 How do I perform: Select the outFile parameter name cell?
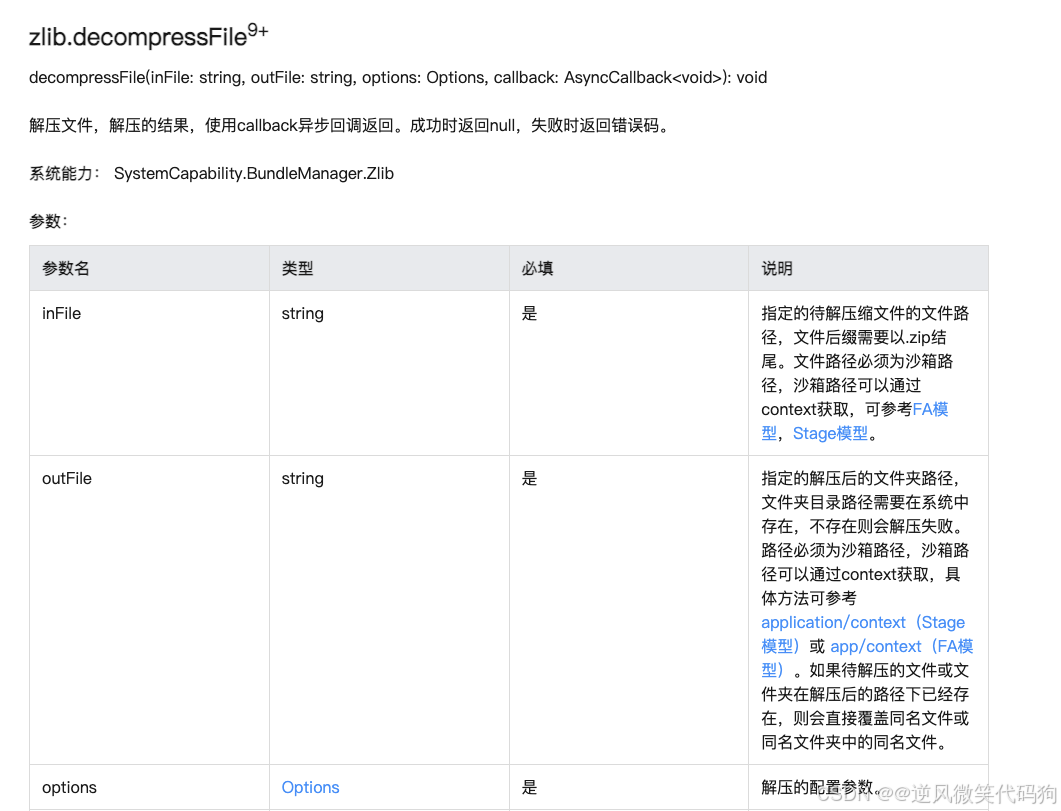pos(67,478)
